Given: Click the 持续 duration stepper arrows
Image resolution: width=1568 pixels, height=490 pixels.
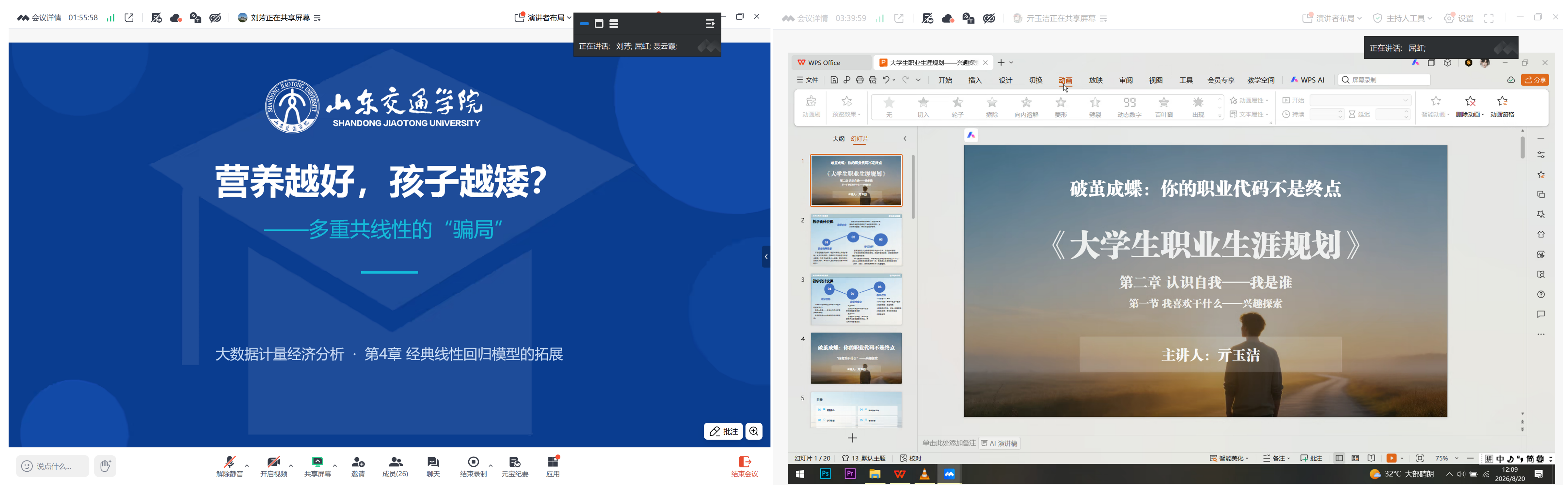Looking at the screenshot, I should tap(1340, 115).
